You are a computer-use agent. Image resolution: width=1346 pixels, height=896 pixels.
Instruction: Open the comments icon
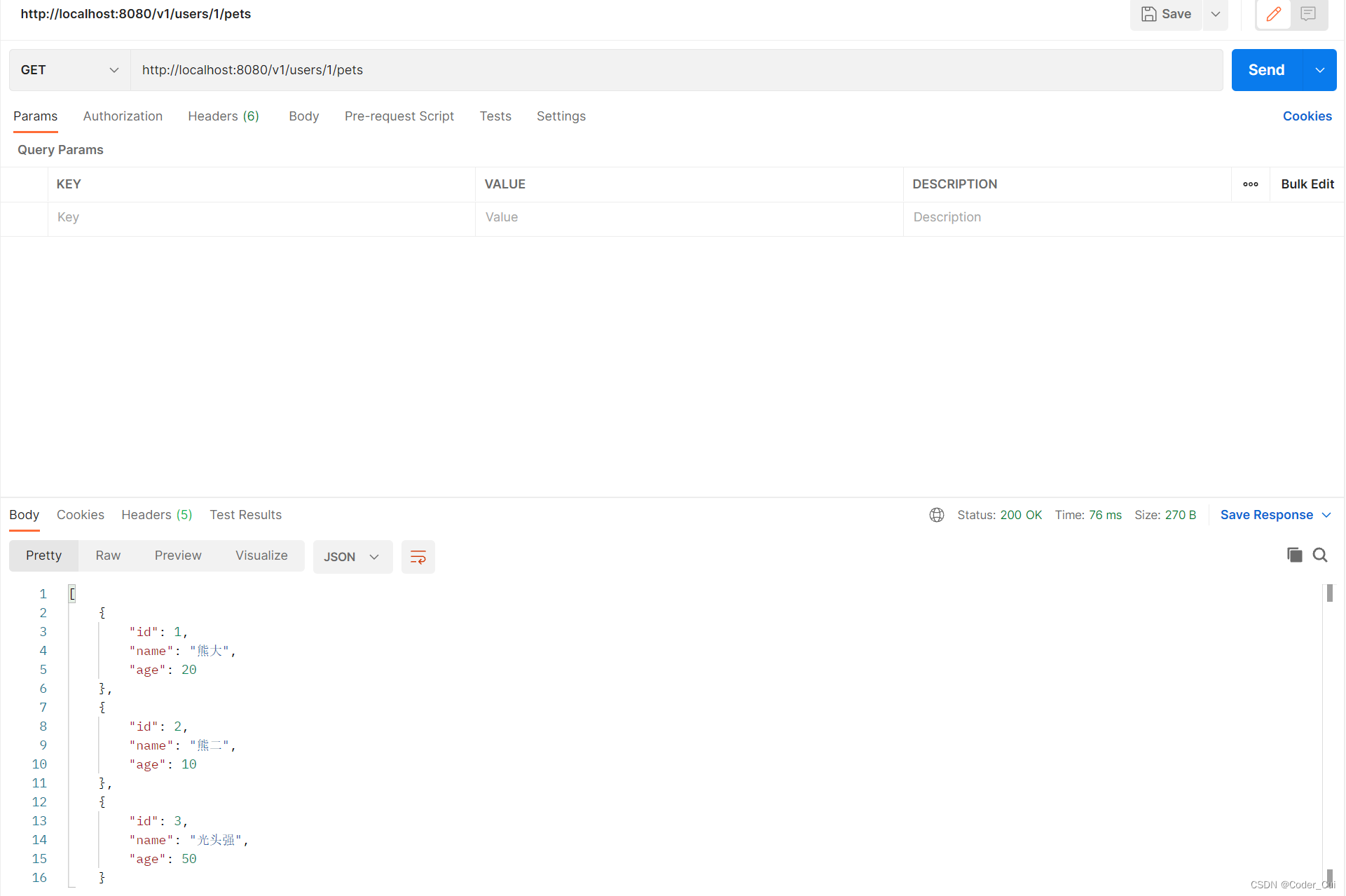tap(1307, 14)
